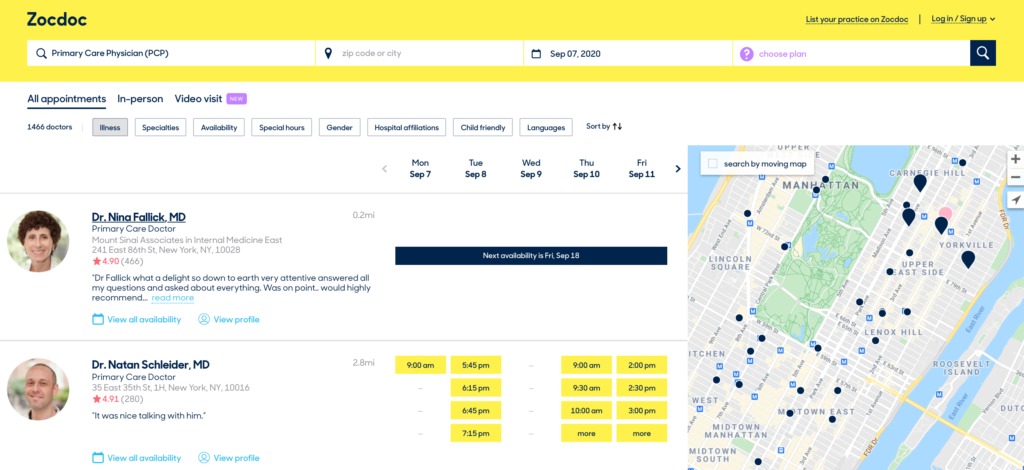
Task: Click Next availability is Fri, Sep 18
Action: point(531,256)
